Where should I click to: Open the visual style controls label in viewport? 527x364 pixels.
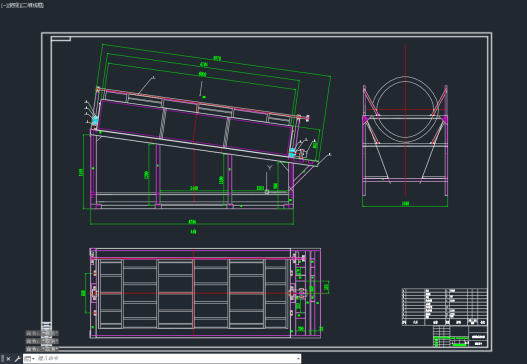click(x=34, y=5)
